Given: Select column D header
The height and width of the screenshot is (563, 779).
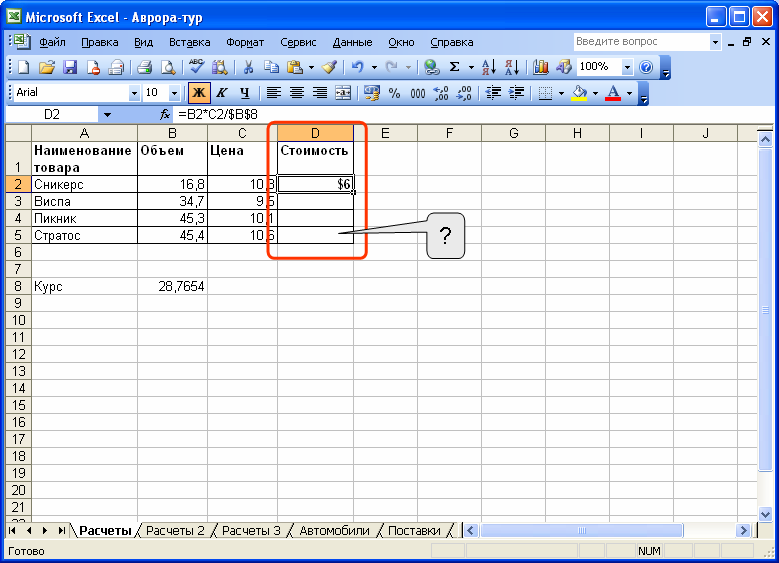Looking at the screenshot, I should pyautogui.click(x=315, y=133).
